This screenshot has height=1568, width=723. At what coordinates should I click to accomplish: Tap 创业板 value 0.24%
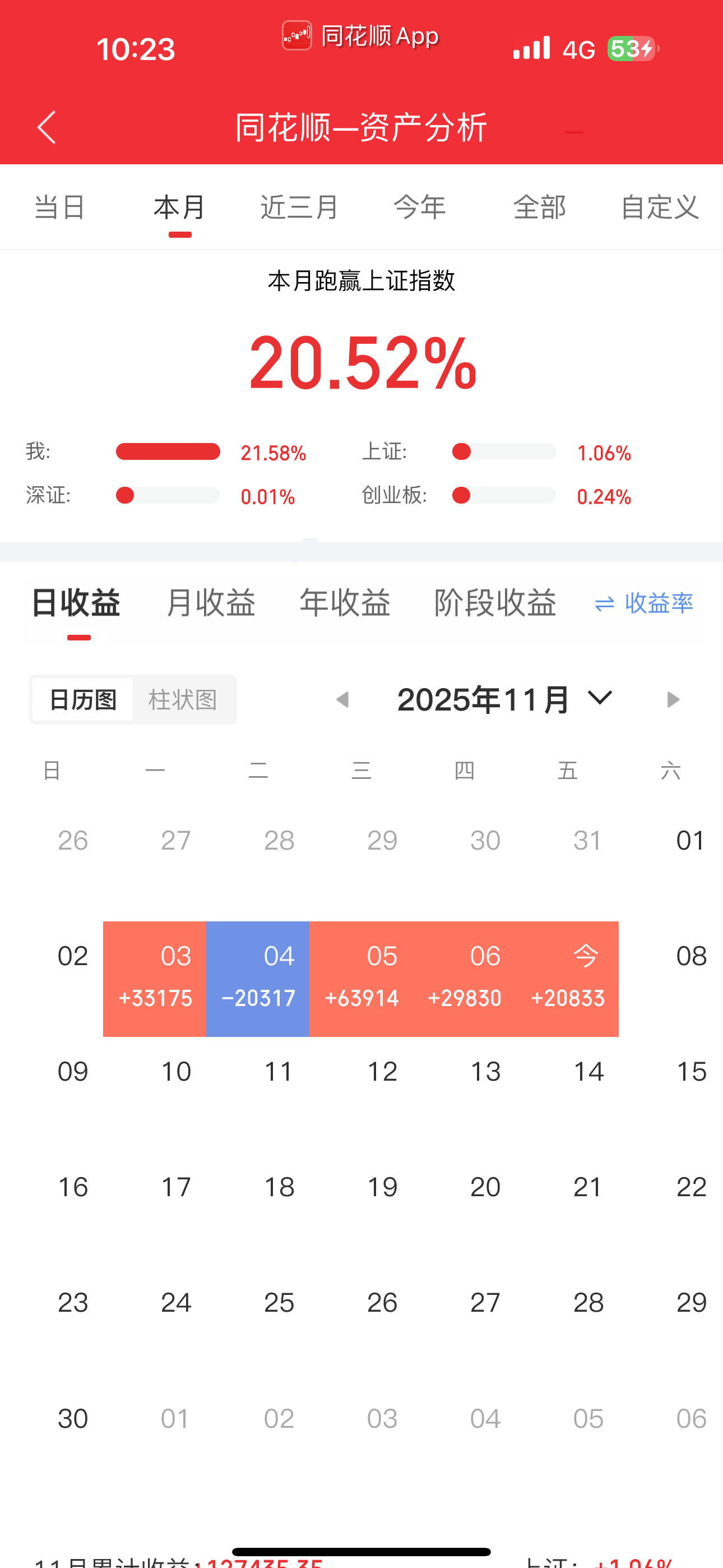tap(604, 497)
